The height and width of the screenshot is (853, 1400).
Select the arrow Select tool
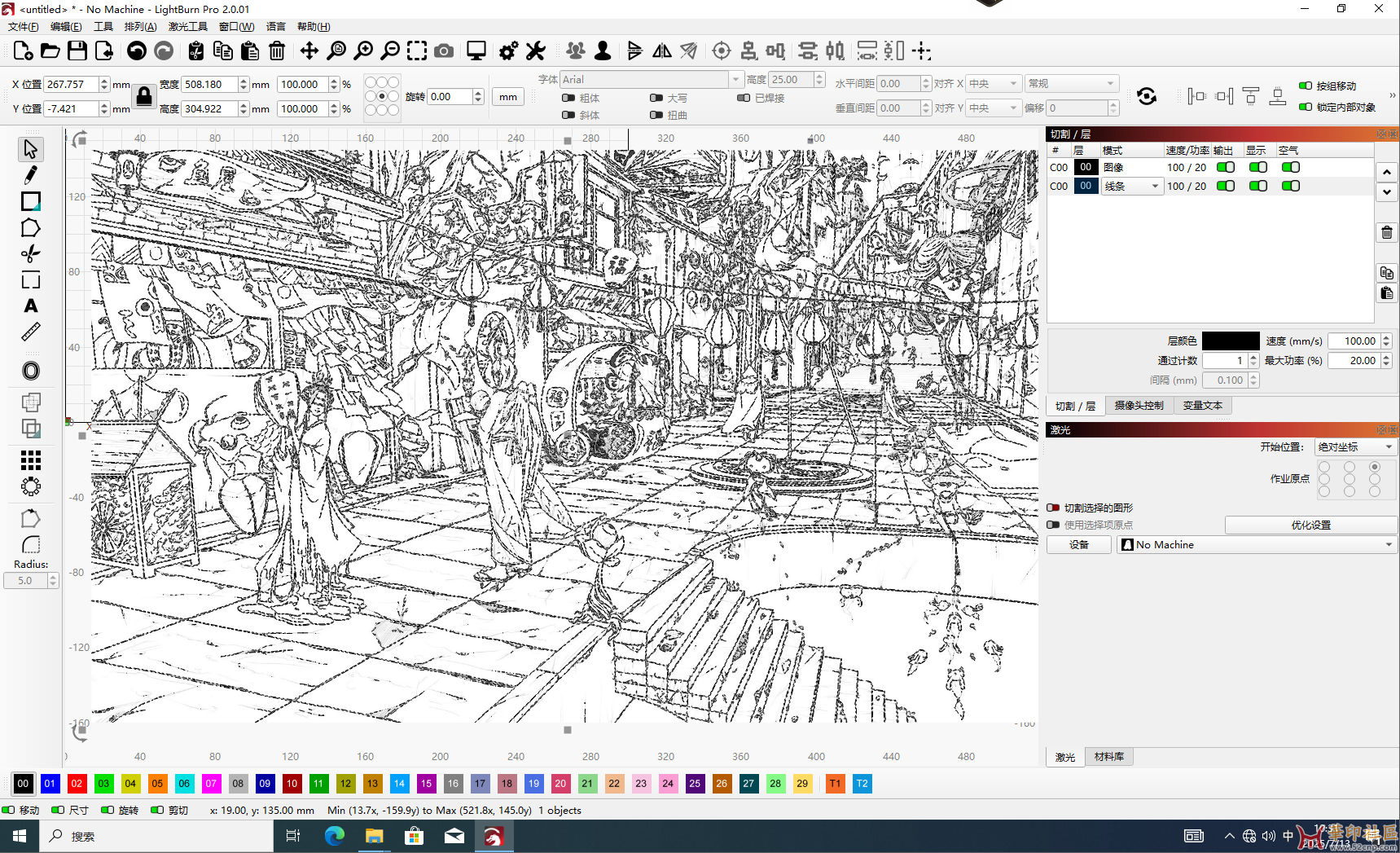(x=31, y=149)
